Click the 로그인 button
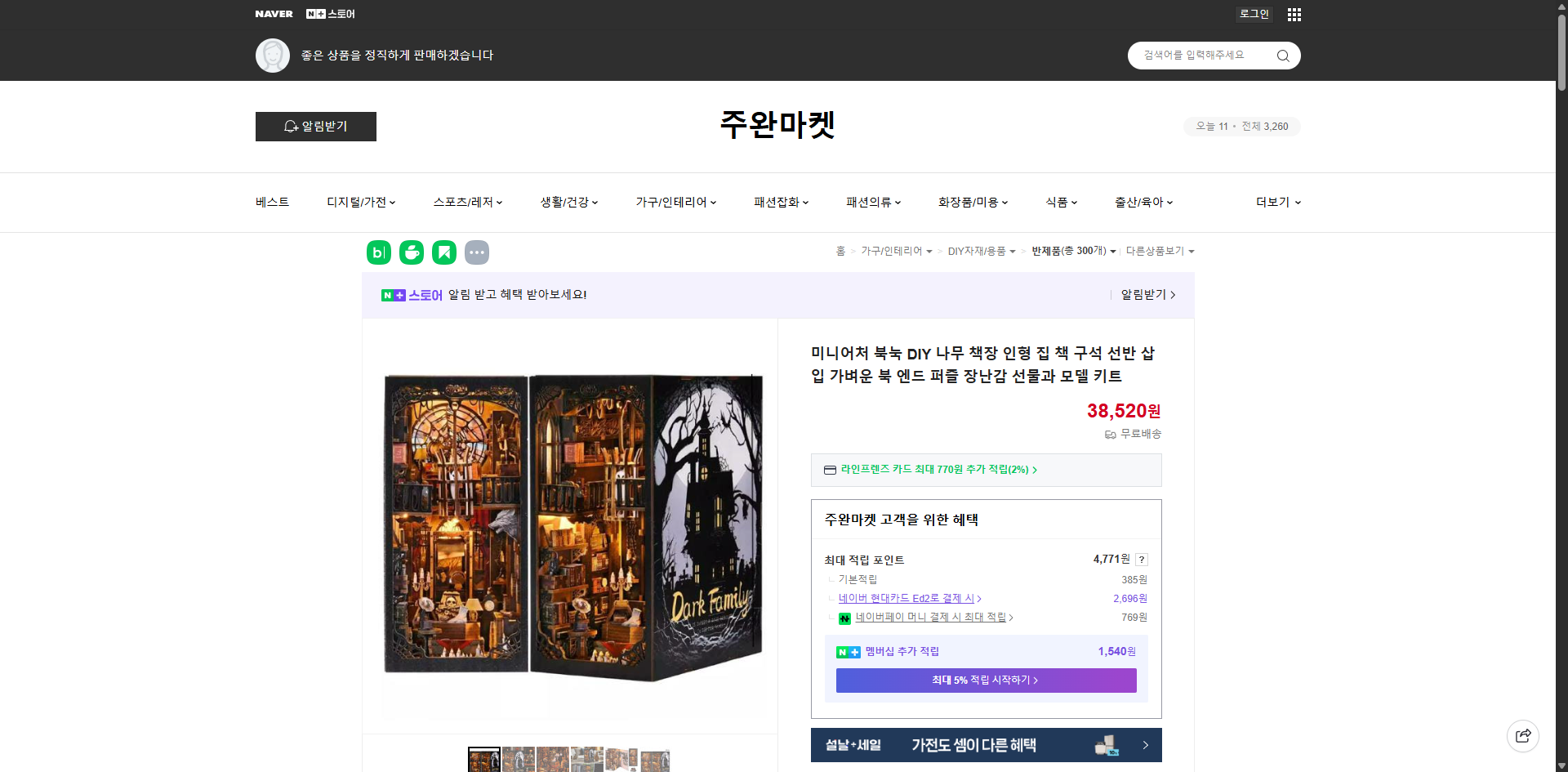The height and width of the screenshot is (772, 1568). 1254,14
